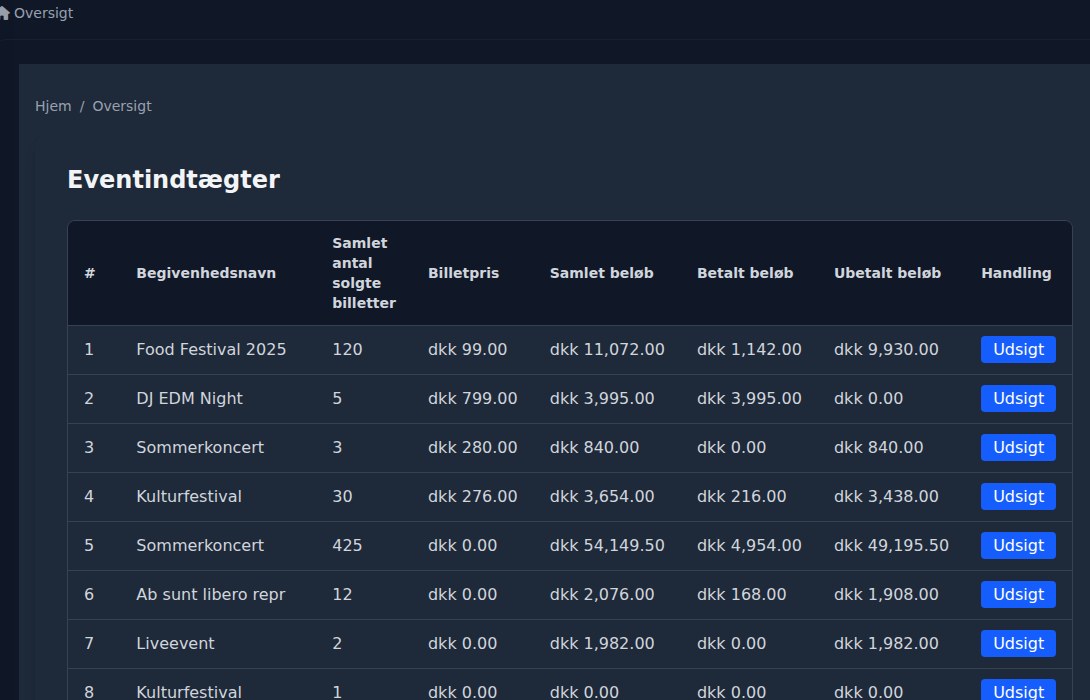
Task: Select Kulturfestival name in row 4
Action: 188,497
